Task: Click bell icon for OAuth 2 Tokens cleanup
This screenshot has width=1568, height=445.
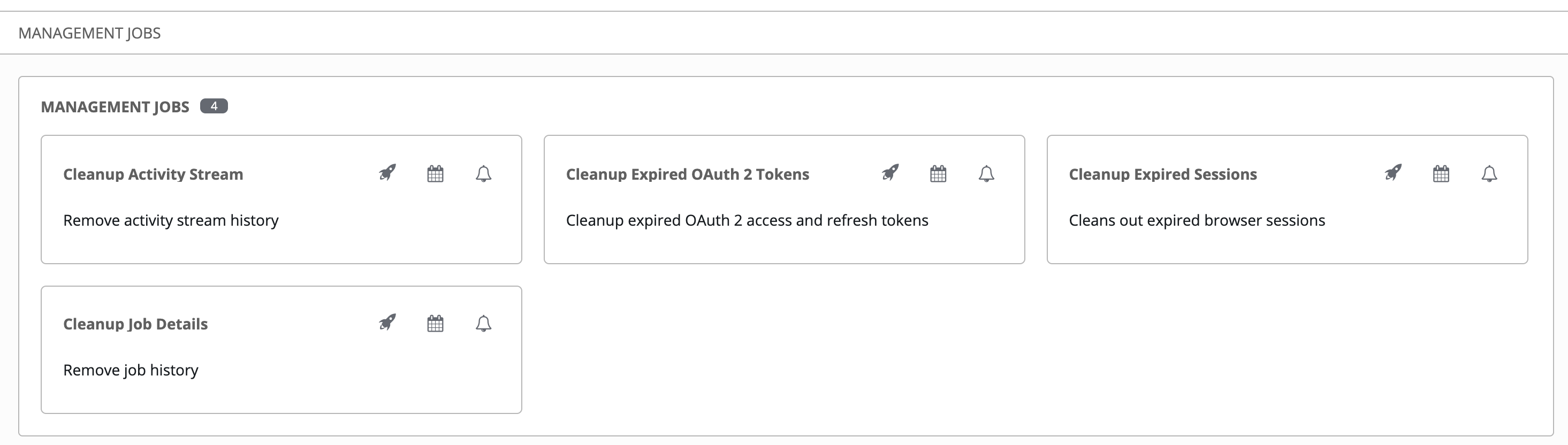Action: [986, 174]
